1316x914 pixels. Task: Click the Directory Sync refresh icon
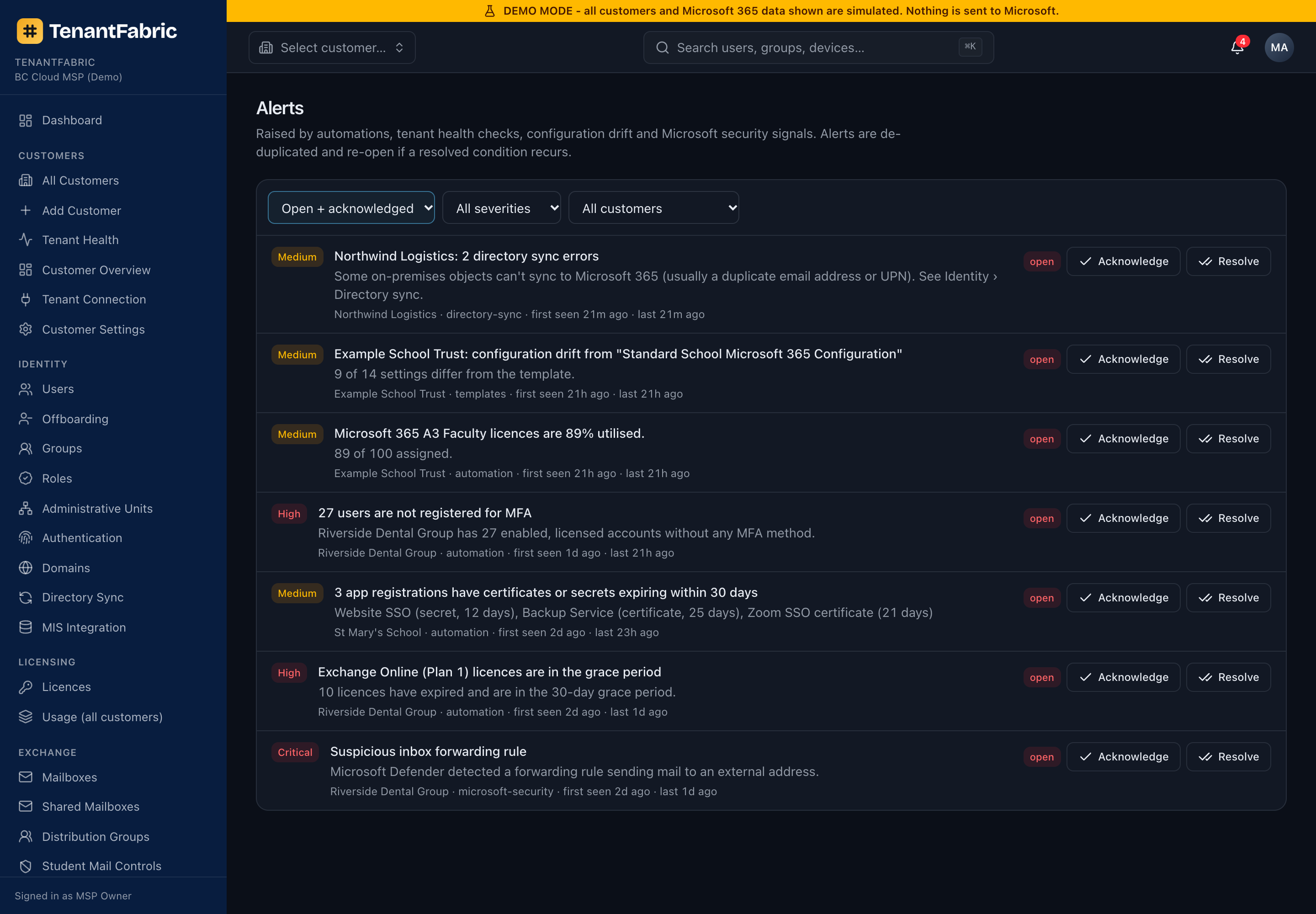(25, 597)
